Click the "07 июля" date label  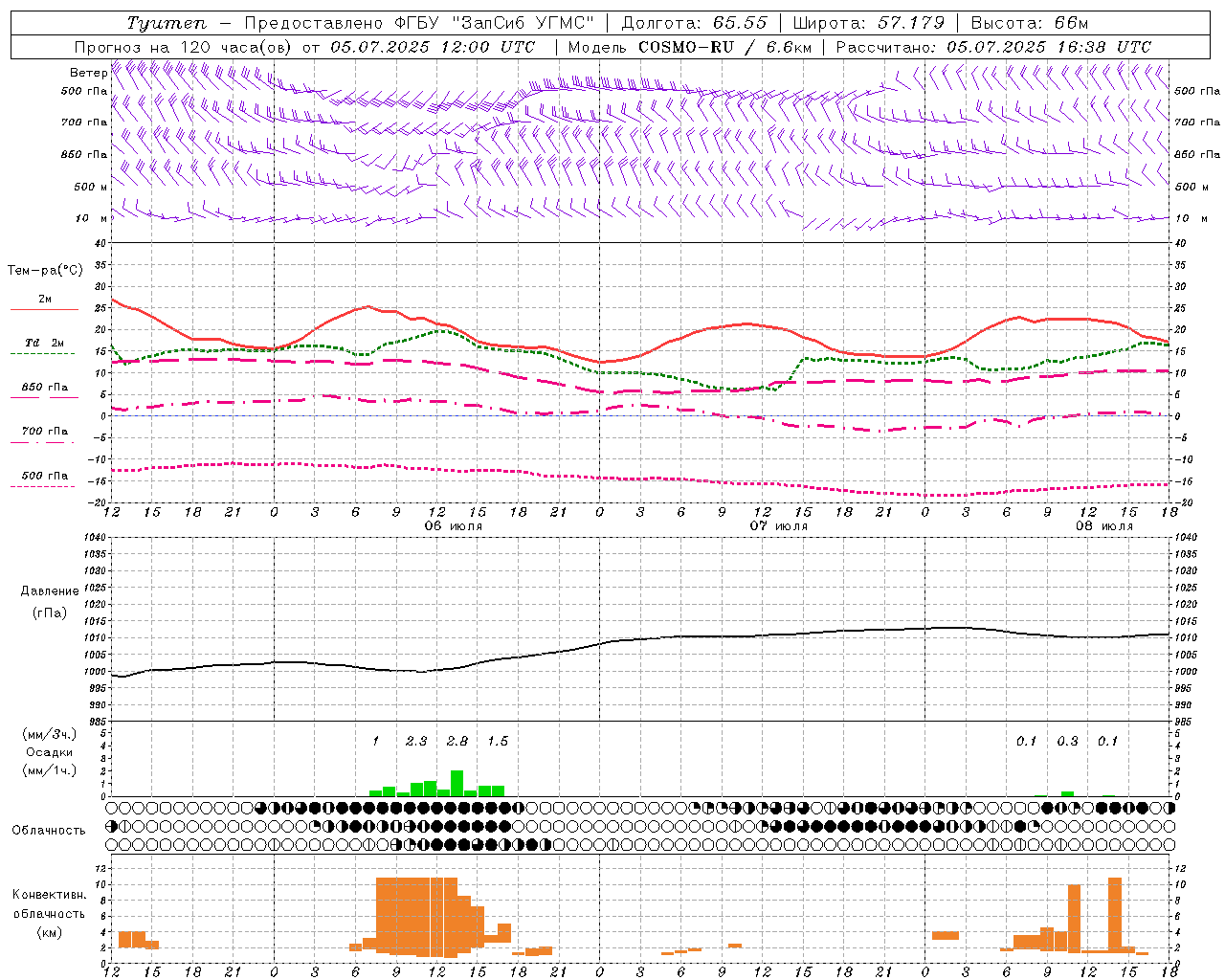(x=779, y=526)
